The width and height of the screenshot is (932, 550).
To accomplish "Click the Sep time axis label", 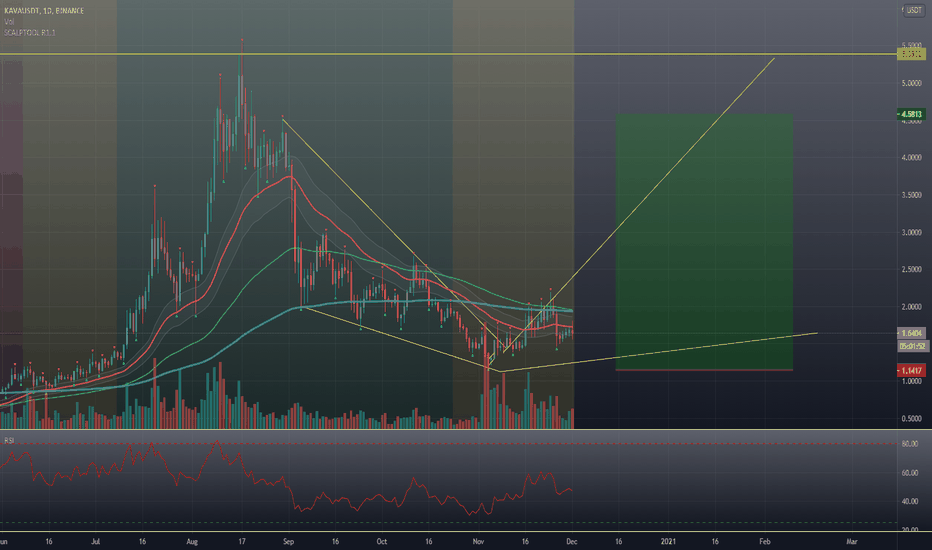I will coord(288,542).
